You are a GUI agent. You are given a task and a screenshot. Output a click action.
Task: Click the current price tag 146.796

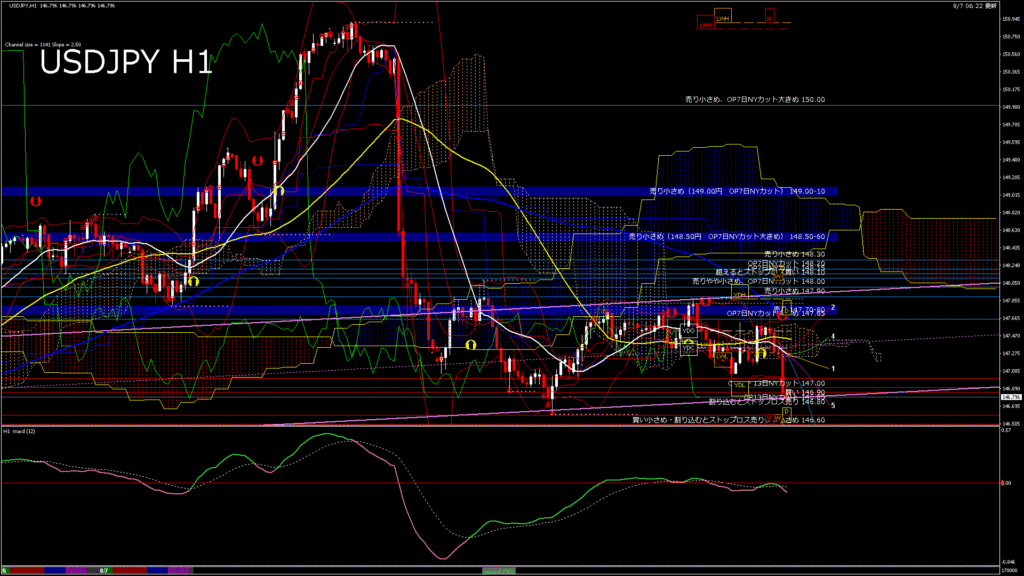click(1010, 397)
